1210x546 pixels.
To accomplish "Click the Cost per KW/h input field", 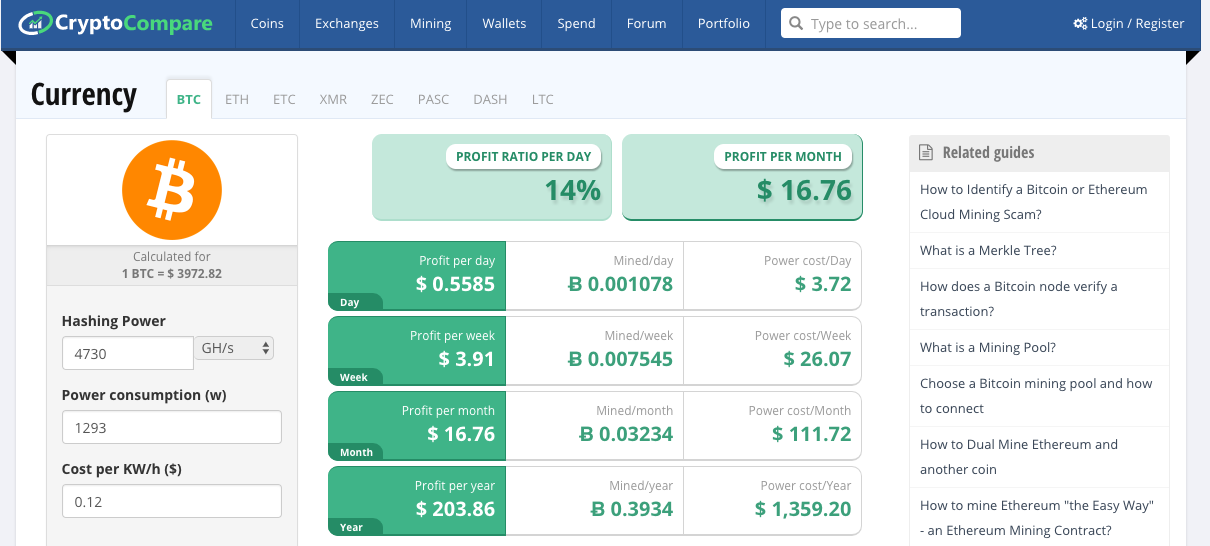I will coord(172,501).
